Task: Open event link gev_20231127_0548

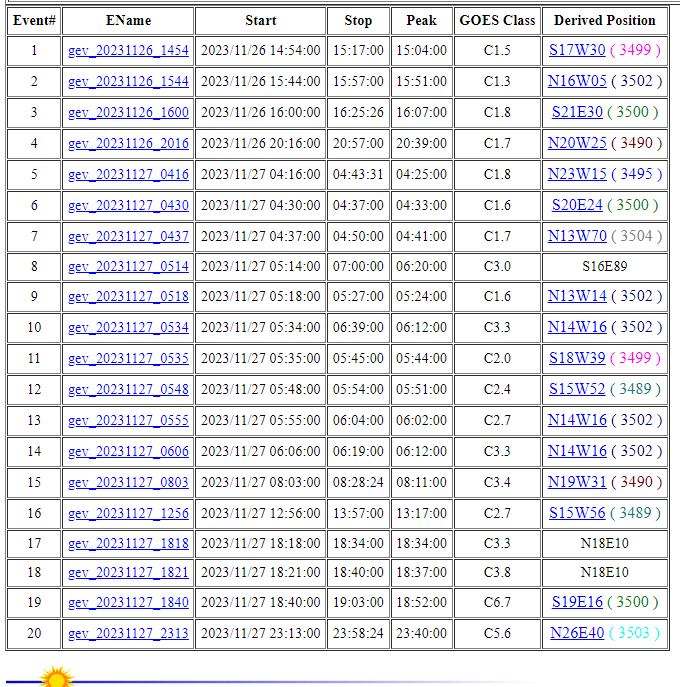Action: click(128, 390)
